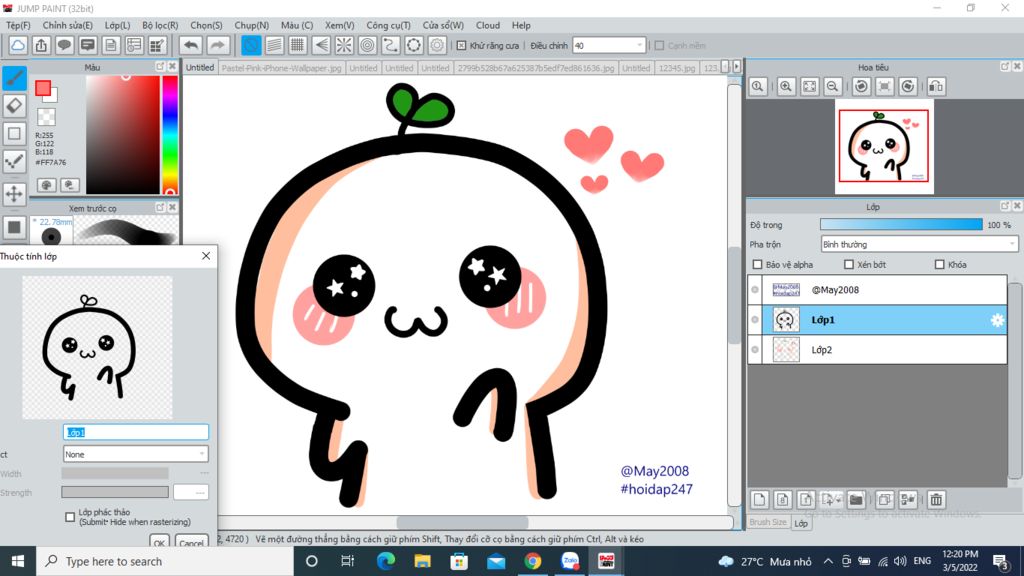
Task: Open the Lớp(L) menu
Action: tap(118, 25)
